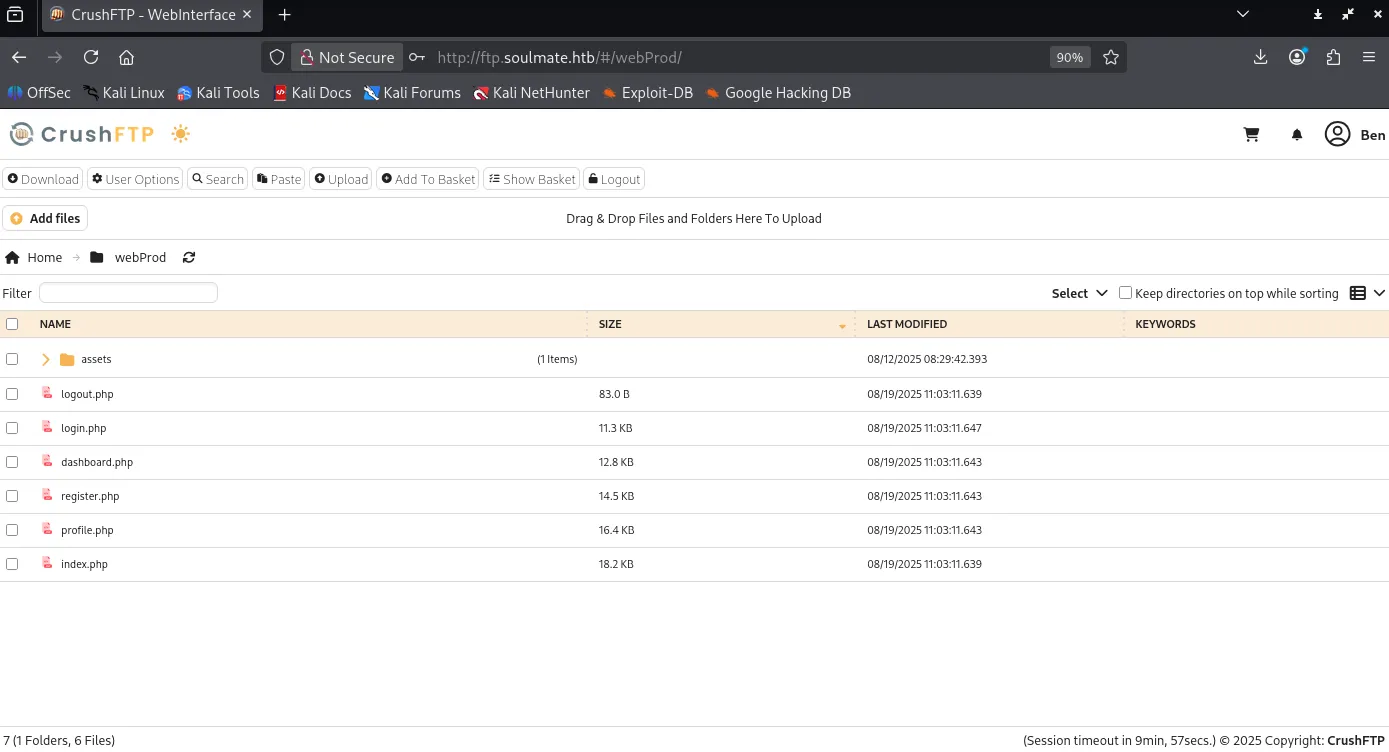Viewport: 1389px width, 752px height.
Task: Open the Show Basket button
Action: pos(531,179)
